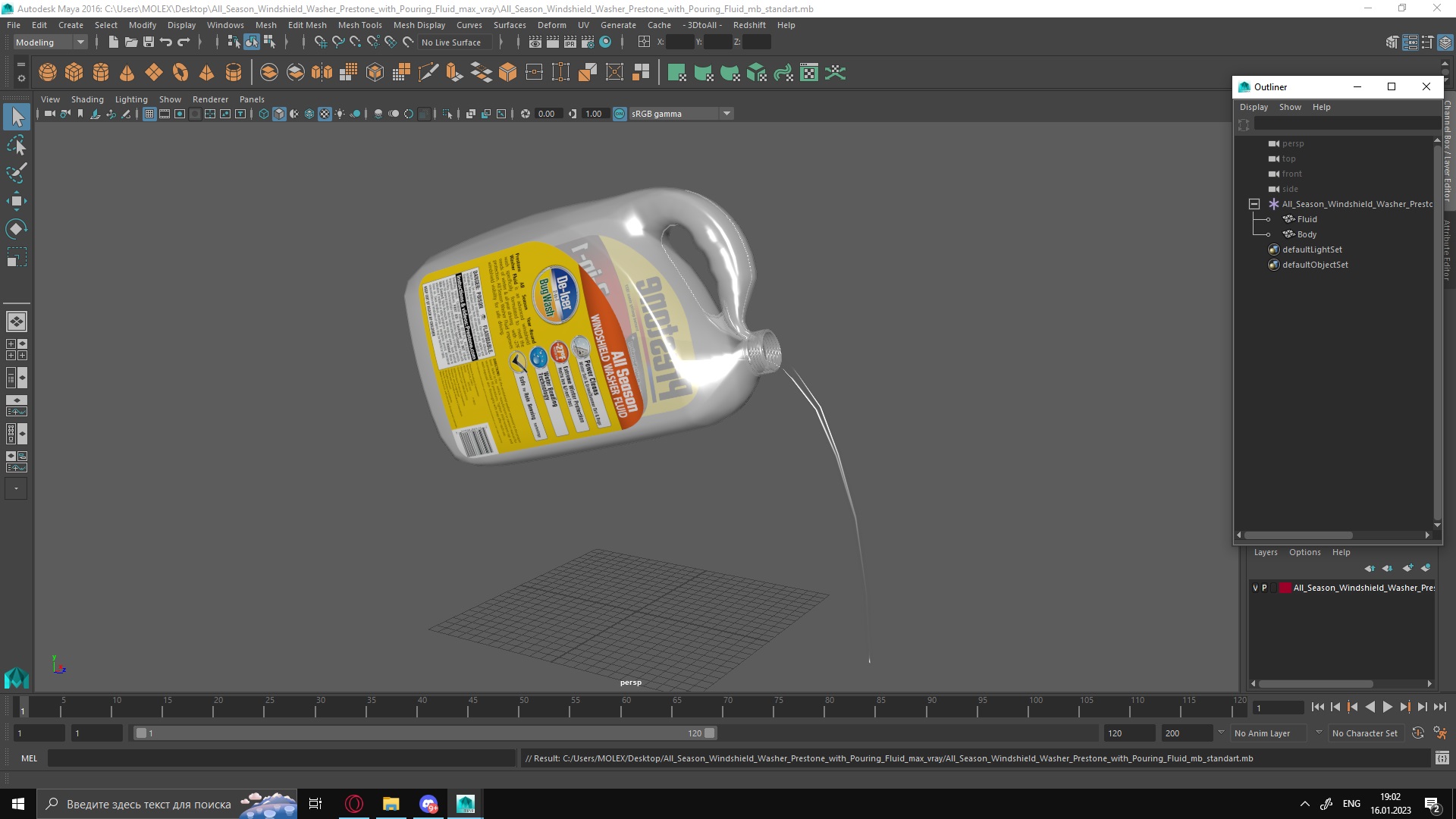Open the Outliner Display menu

[x=1254, y=107]
